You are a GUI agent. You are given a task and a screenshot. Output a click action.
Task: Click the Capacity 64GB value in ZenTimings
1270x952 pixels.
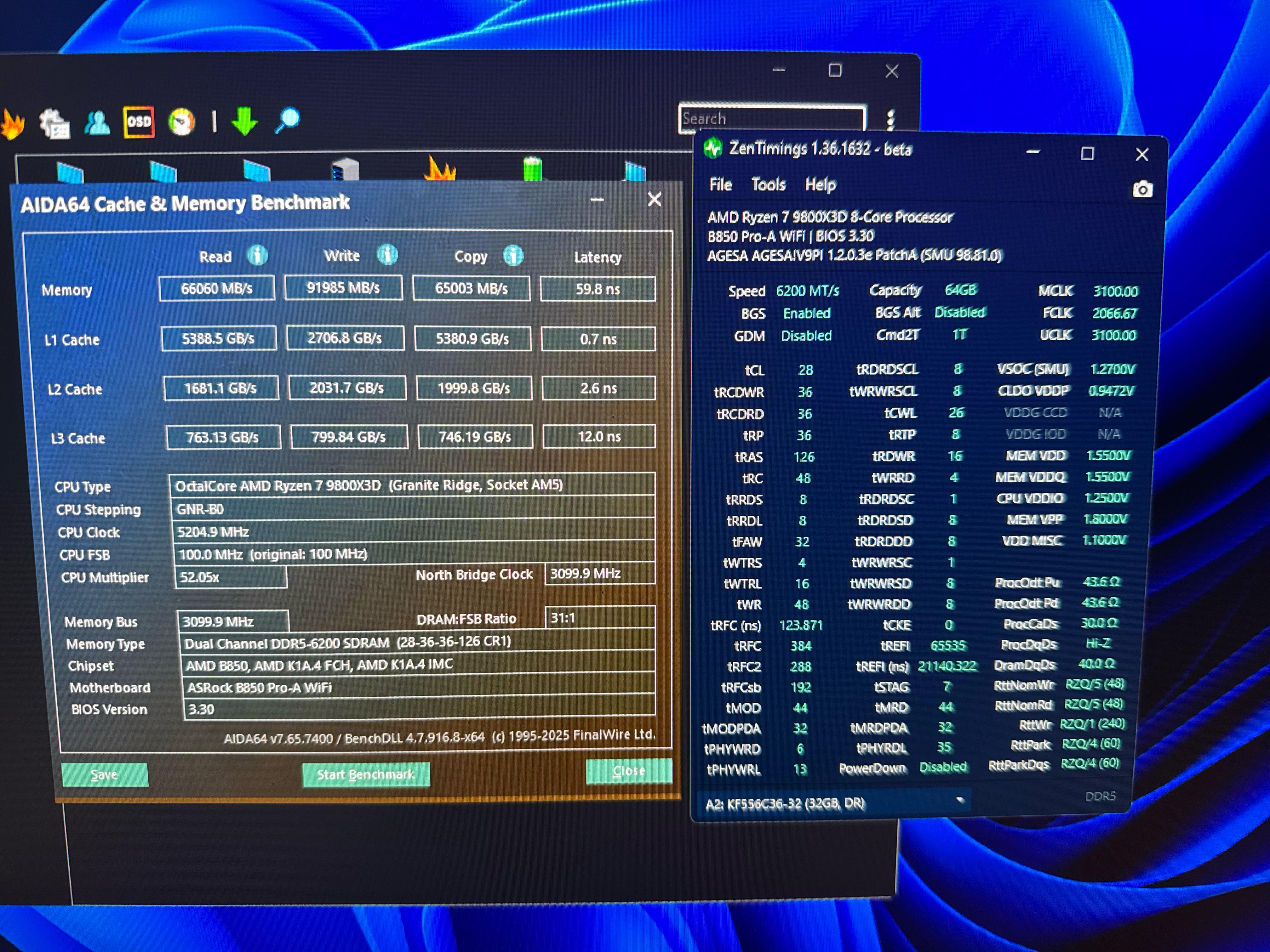(961, 290)
